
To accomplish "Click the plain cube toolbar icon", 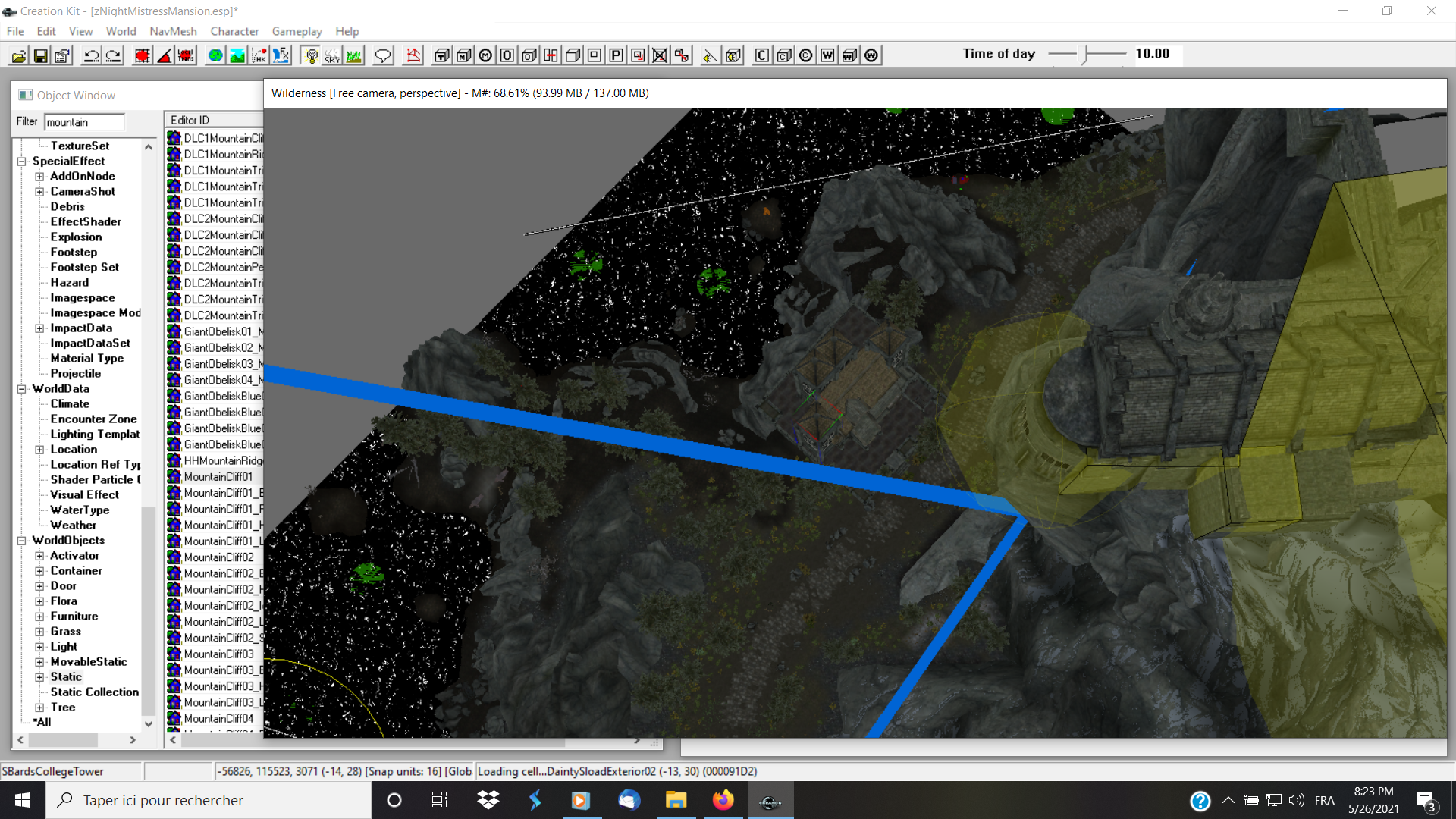I will 573,55.
